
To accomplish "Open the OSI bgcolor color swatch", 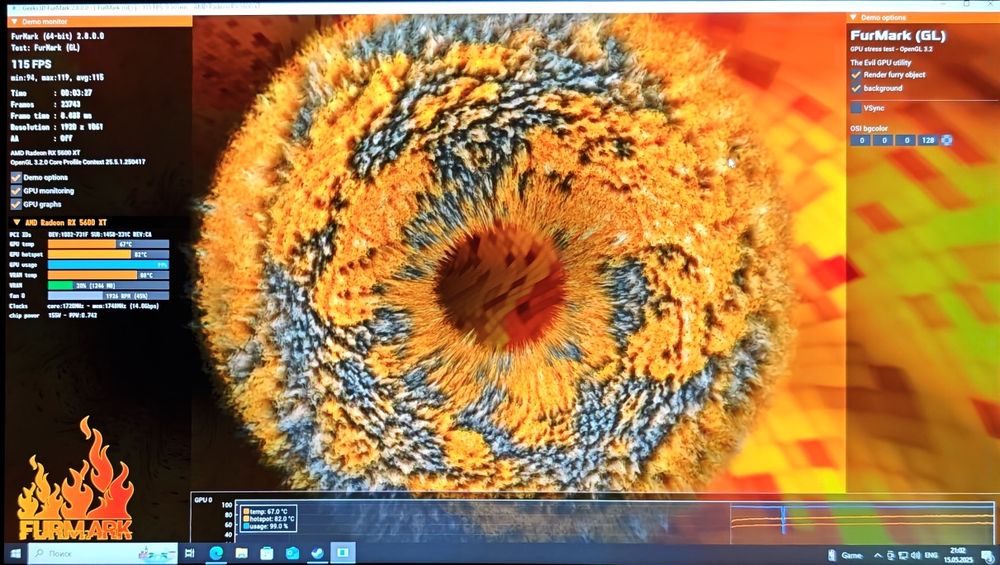I will 947,140.
